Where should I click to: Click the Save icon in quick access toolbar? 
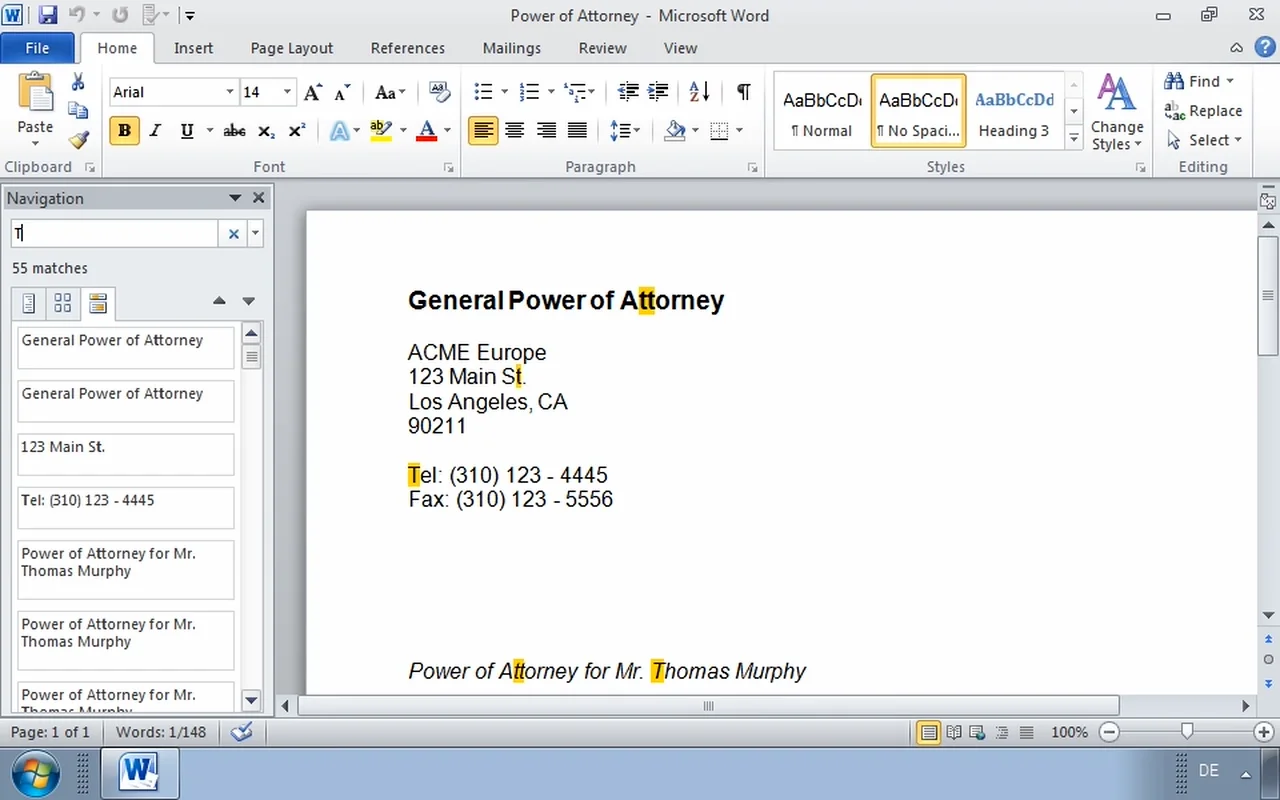pos(47,15)
